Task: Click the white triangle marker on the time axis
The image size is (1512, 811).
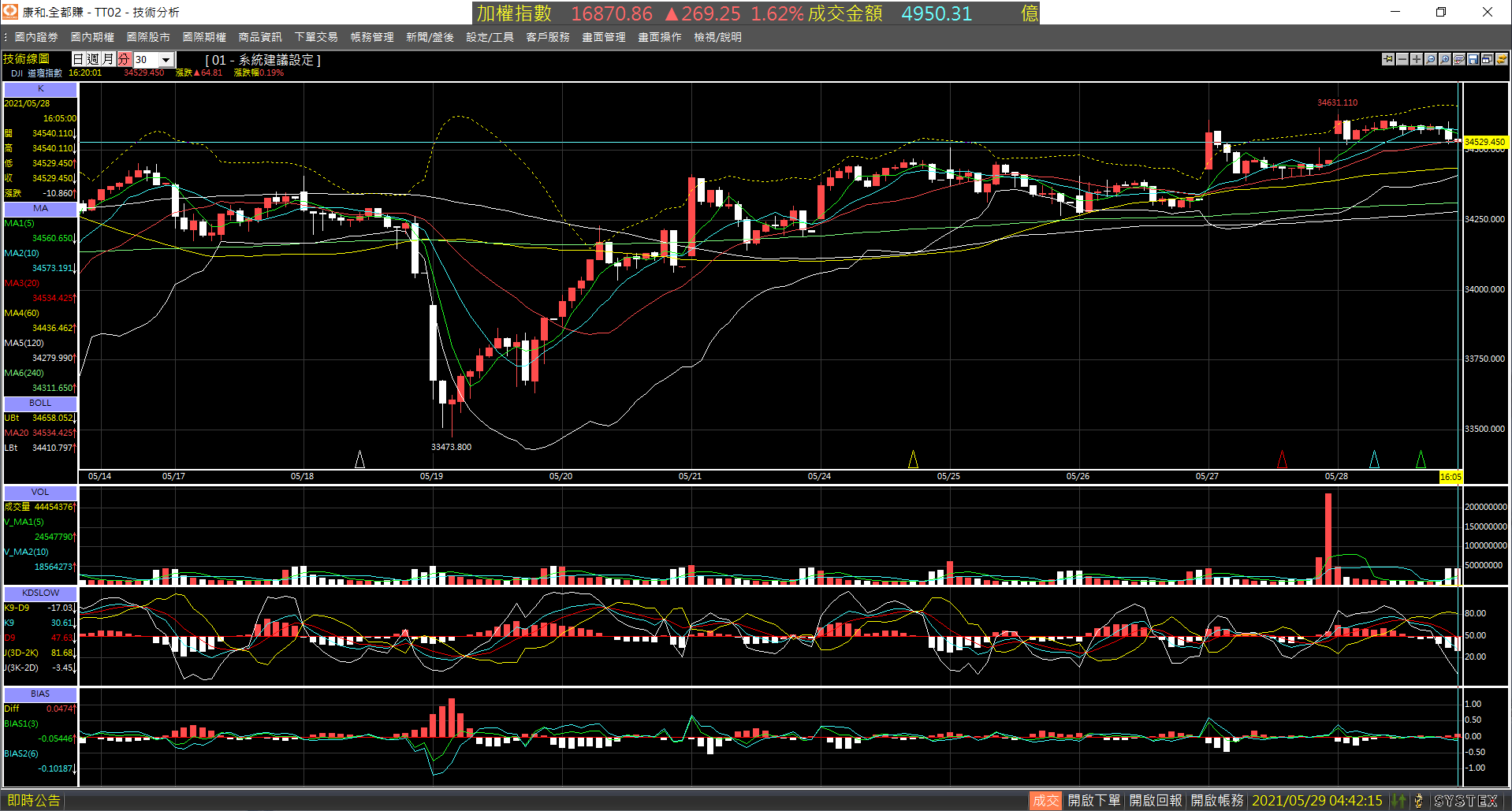Action: 360,459
